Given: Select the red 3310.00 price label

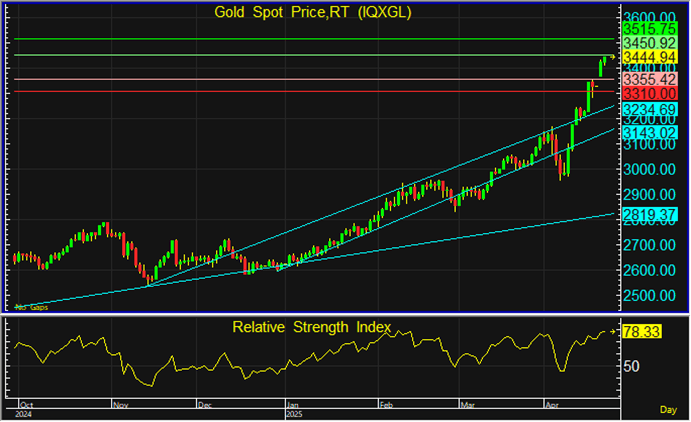Looking at the screenshot, I should pos(650,92).
